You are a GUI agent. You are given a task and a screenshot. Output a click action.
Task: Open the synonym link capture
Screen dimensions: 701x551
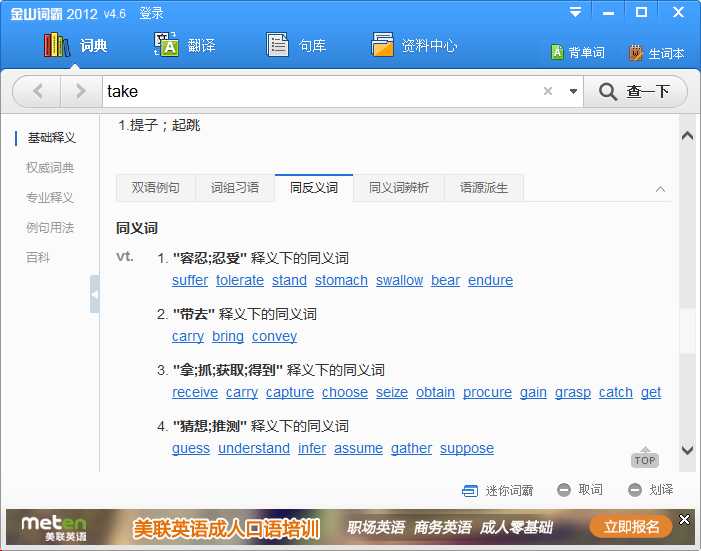pos(290,392)
